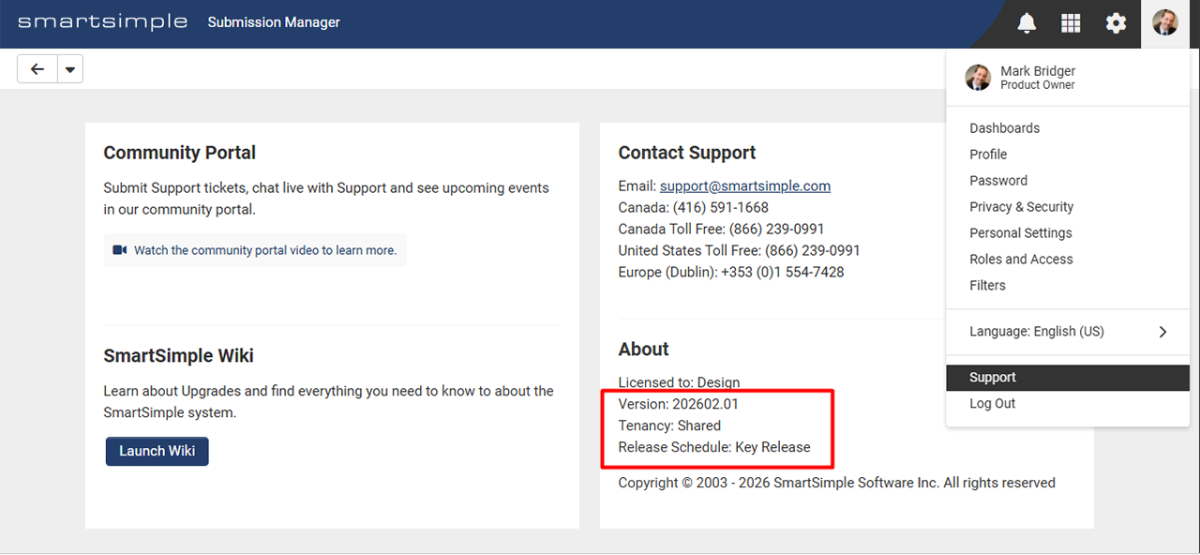Expand the back button dropdown caret
This screenshot has height=555, width=1200.
(x=70, y=69)
